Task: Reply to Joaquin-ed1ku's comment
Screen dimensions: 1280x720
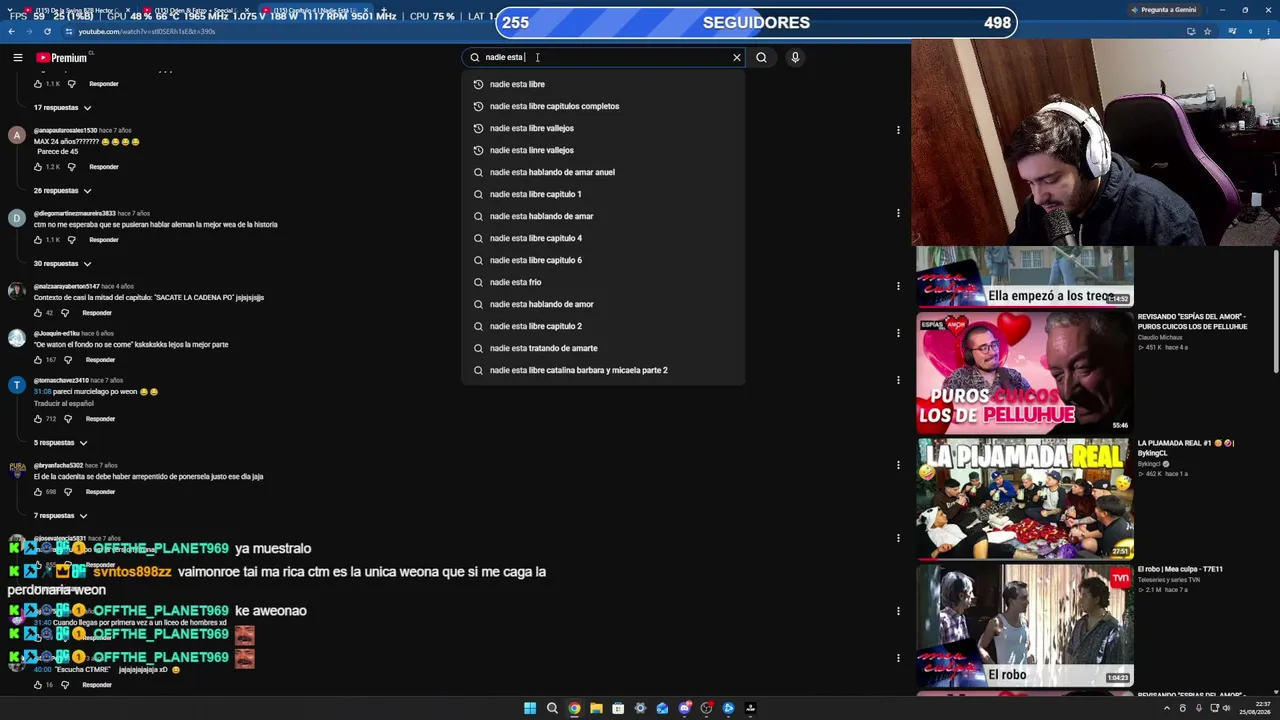Action: [x=100, y=360]
